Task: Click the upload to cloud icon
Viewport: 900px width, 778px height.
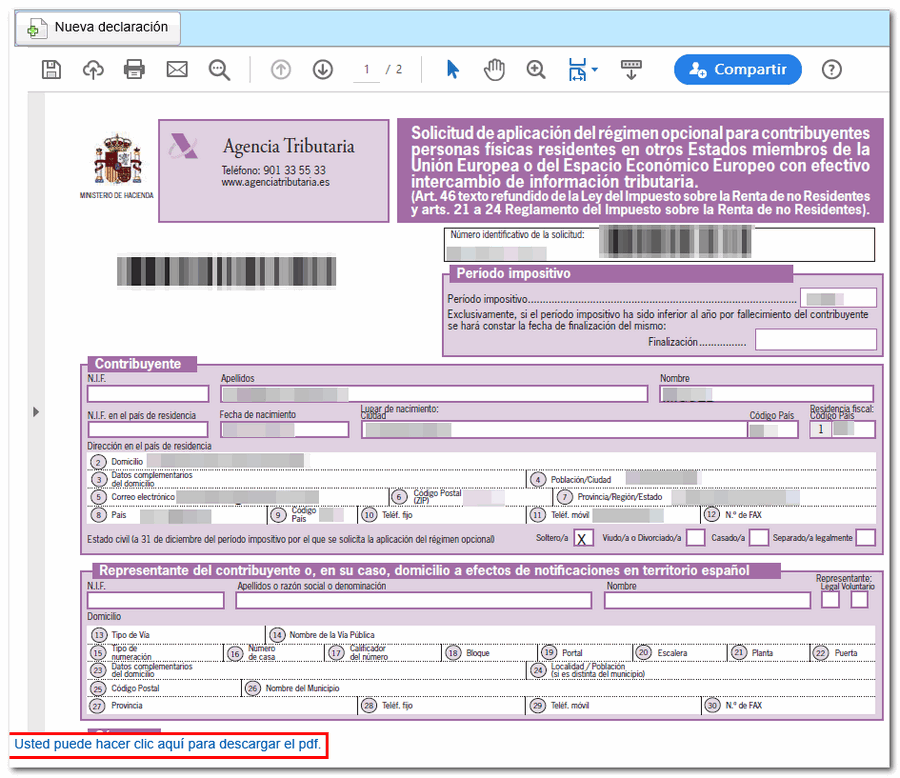Action: click(x=92, y=69)
